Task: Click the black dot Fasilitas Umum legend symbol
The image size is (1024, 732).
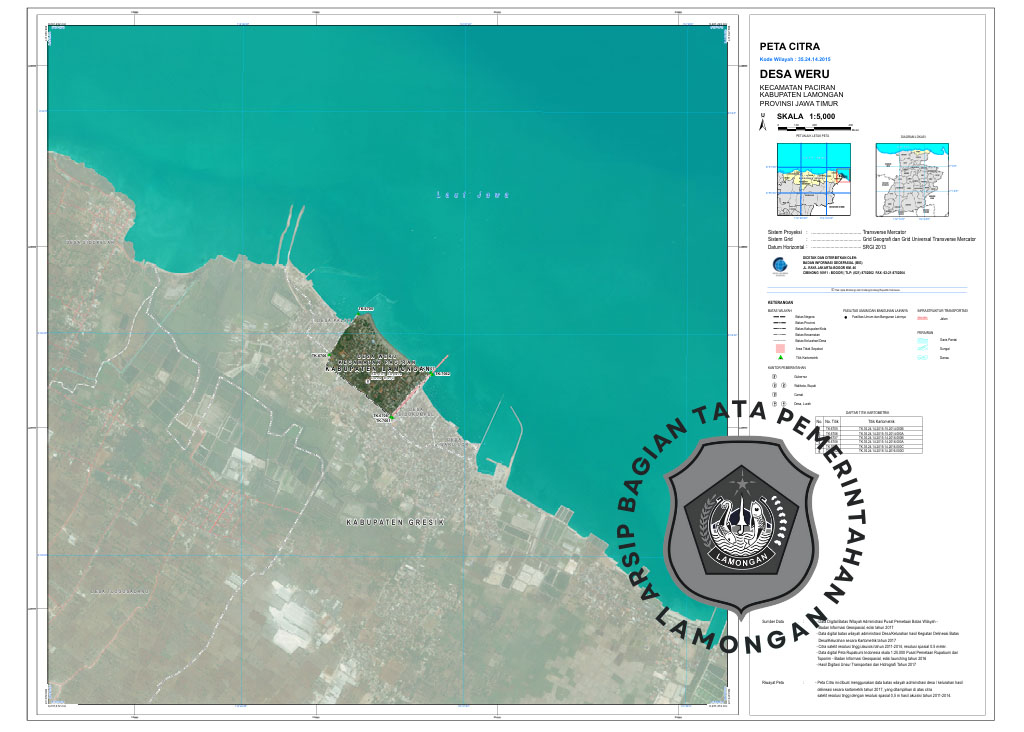Action: [845, 316]
